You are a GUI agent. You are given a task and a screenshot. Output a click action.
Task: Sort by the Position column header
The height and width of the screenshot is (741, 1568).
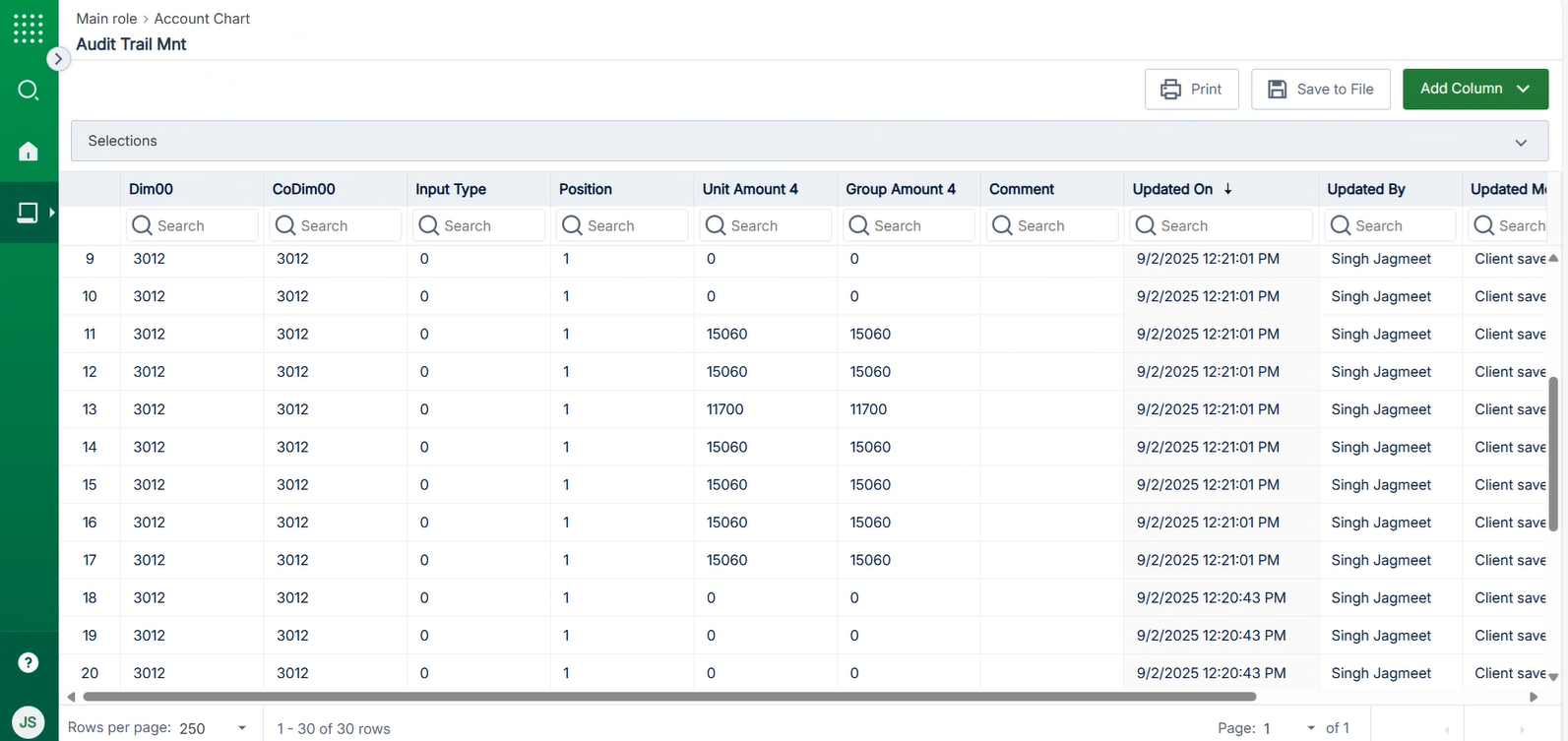pos(586,189)
